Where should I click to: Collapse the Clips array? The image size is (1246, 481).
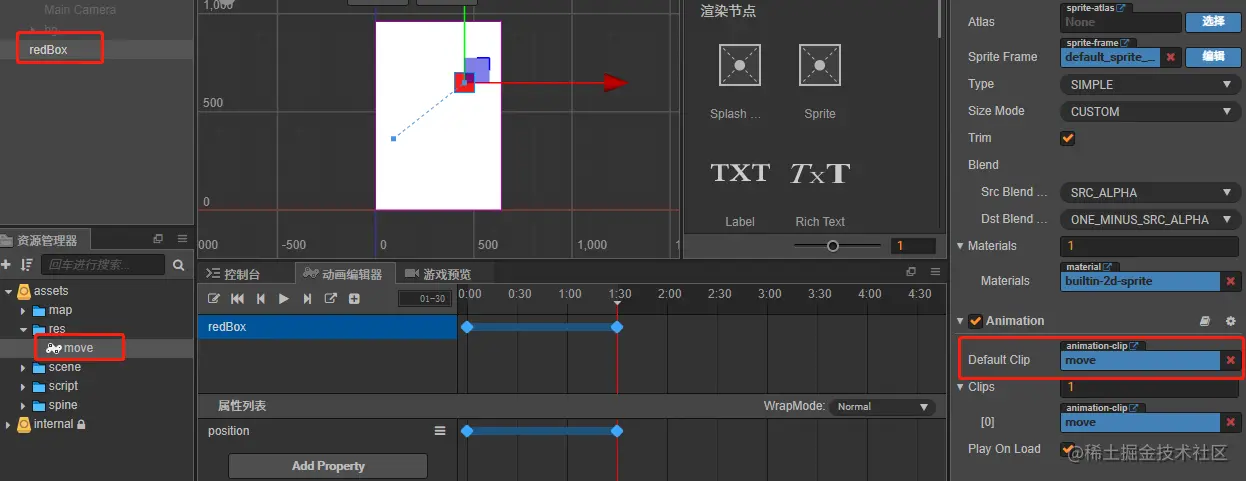pyautogui.click(x=961, y=387)
